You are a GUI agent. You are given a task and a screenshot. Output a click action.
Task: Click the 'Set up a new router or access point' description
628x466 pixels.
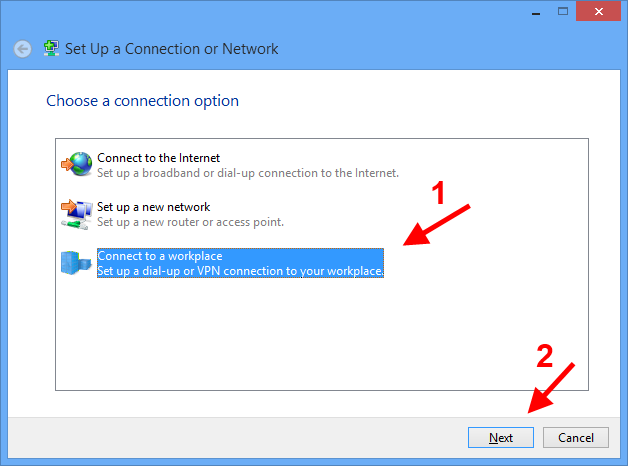(x=190, y=222)
